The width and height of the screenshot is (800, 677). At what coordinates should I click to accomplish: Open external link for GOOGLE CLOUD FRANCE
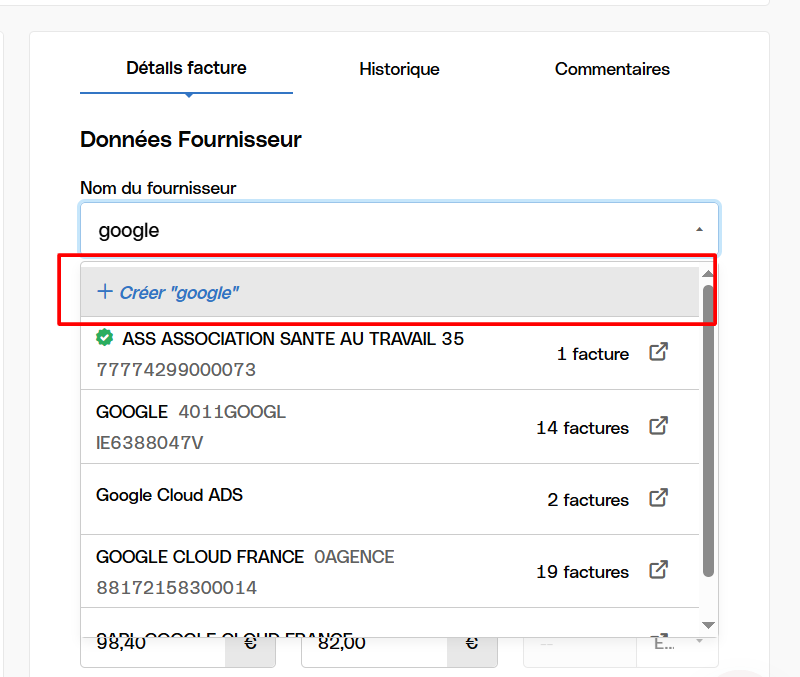(658, 569)
